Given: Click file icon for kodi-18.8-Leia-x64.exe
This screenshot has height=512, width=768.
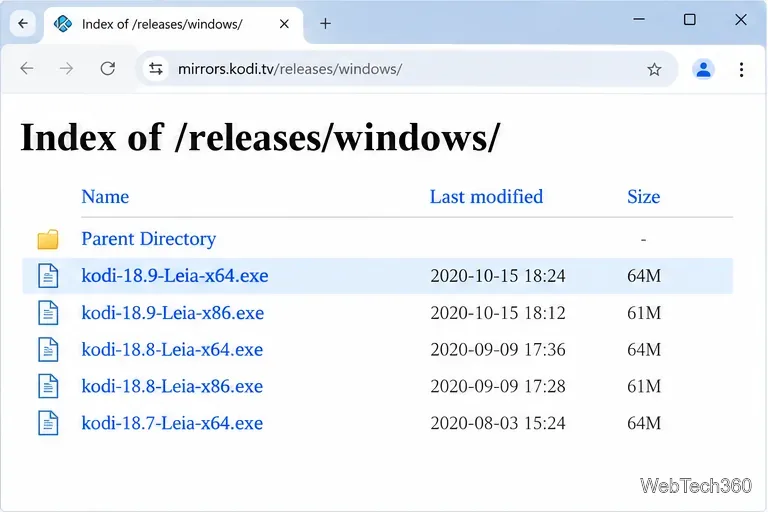Looking at the screenshot, I should click(x=48, y=350).
